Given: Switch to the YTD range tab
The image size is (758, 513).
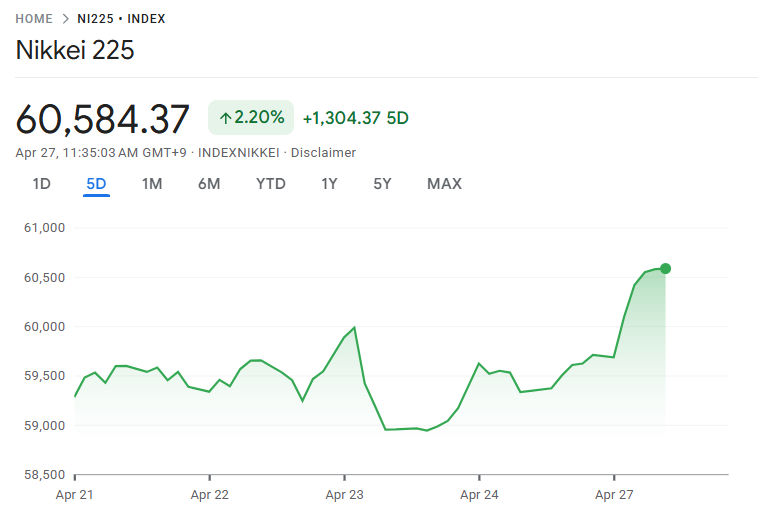Looking at the screenshot, I should 271,184.
